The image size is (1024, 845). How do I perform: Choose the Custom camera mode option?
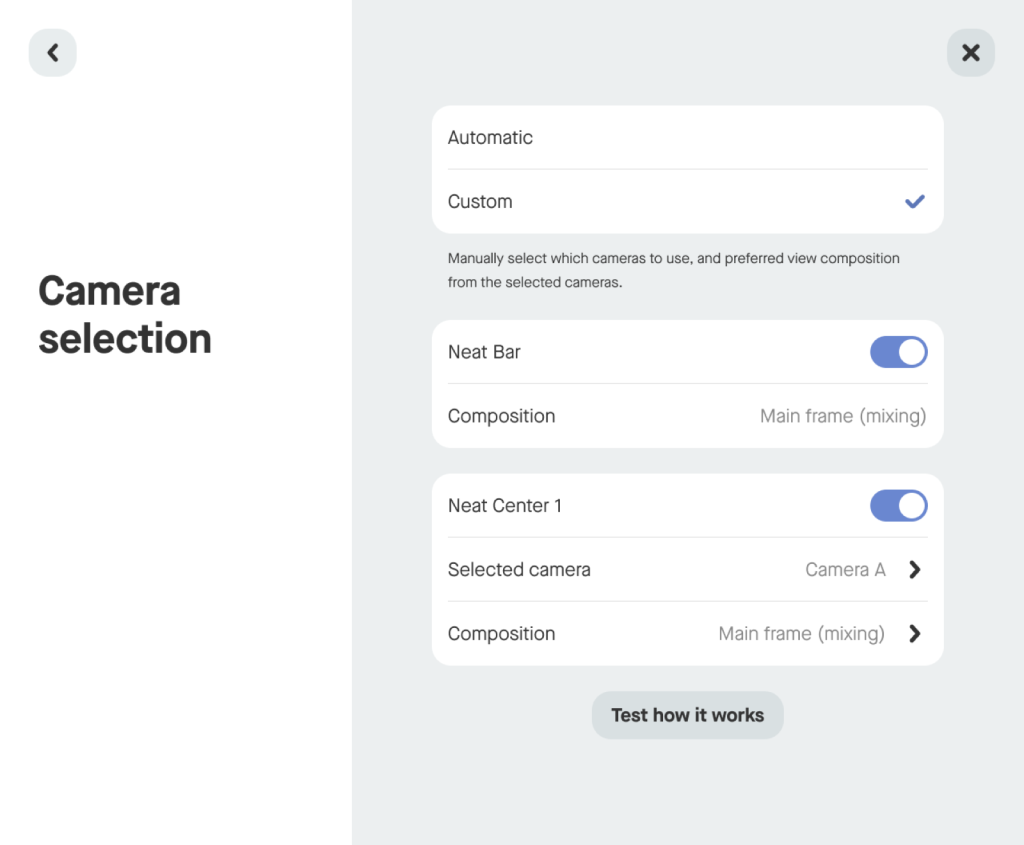[x=480, y=202]
